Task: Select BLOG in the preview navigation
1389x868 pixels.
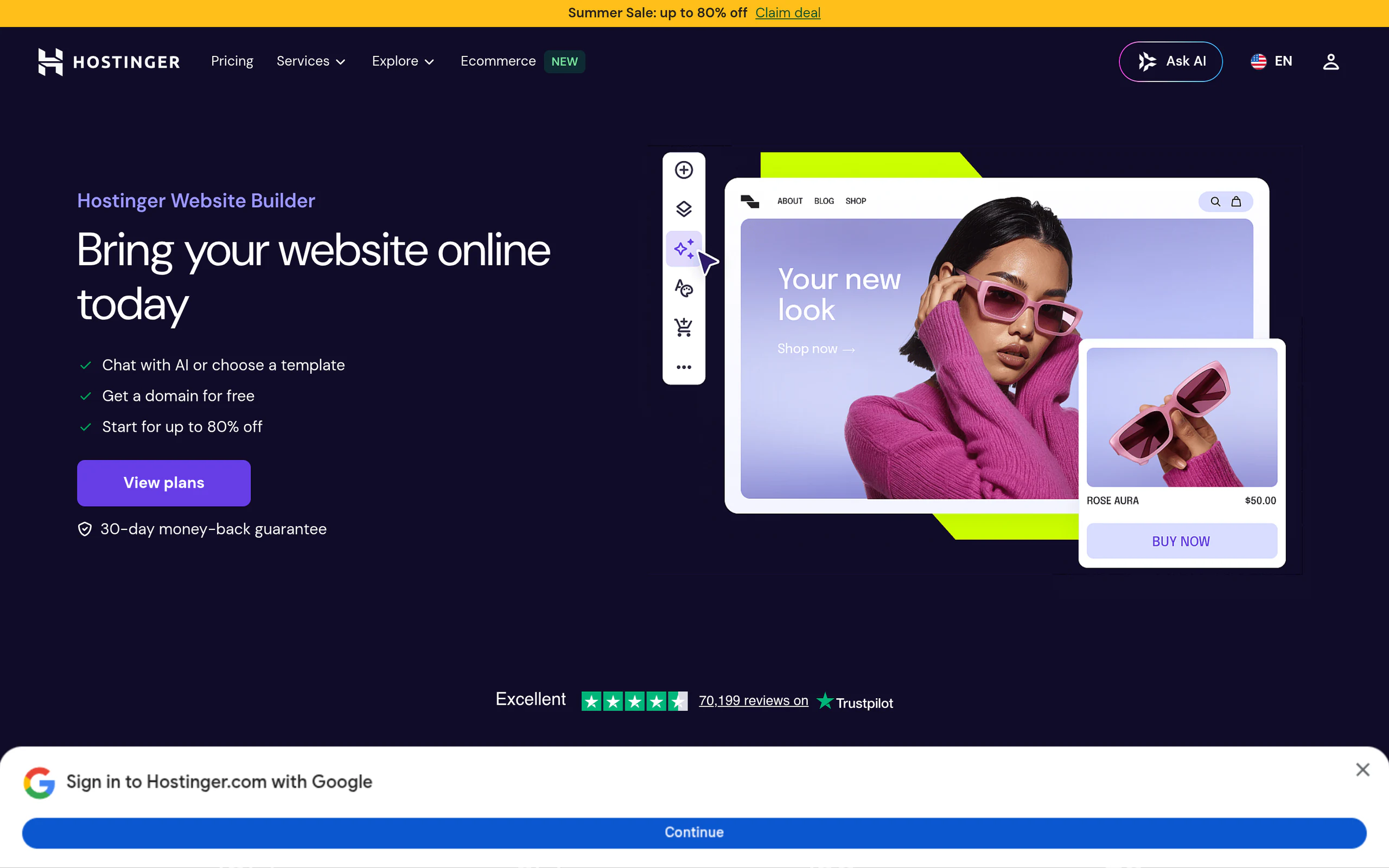Action: pos(824,201)
